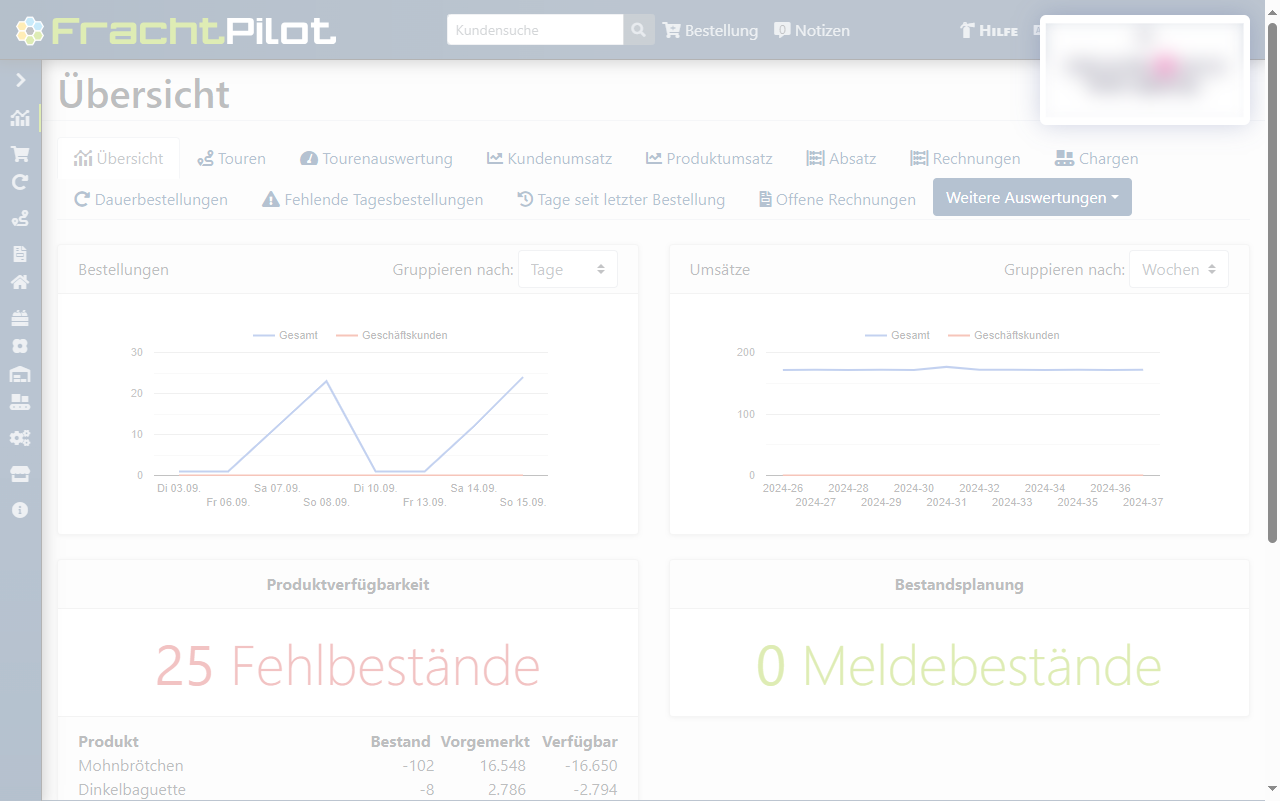Click the magnifier search button beside Kundensuche
The height and width of the screenshot is (801, 1280).
pos(639,30)
